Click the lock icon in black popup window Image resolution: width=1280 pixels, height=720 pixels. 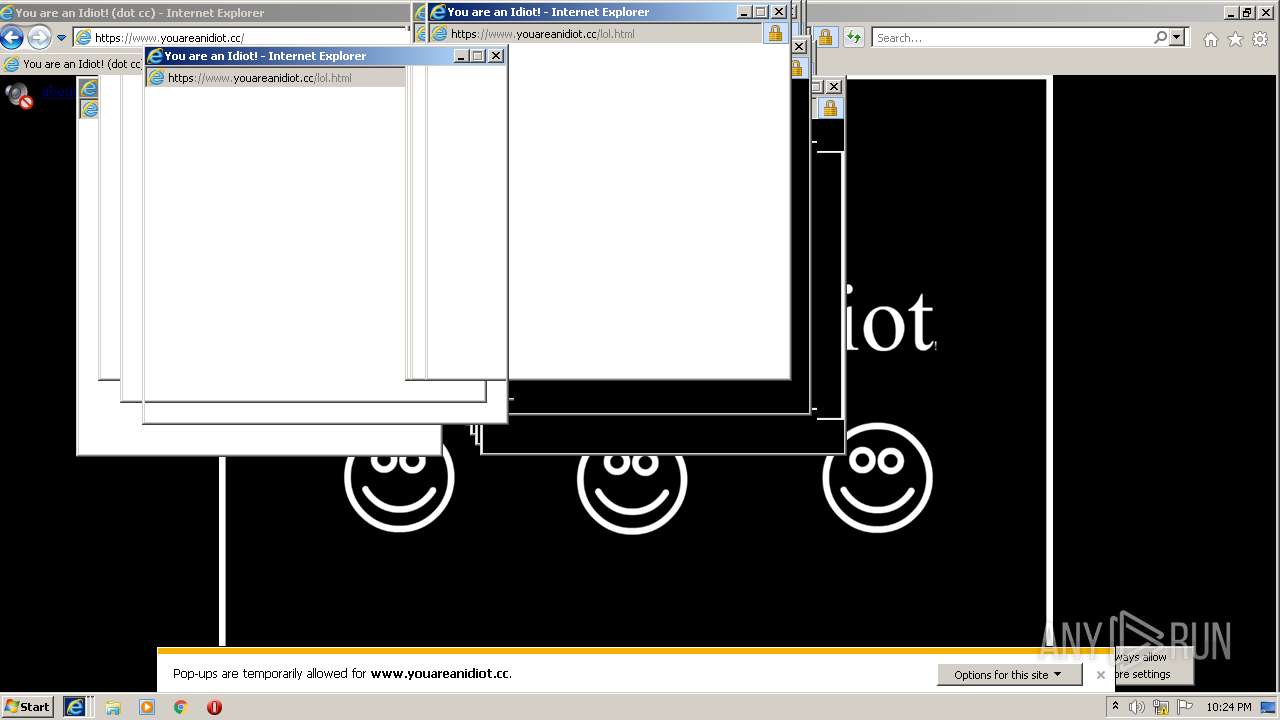(831, 108)
